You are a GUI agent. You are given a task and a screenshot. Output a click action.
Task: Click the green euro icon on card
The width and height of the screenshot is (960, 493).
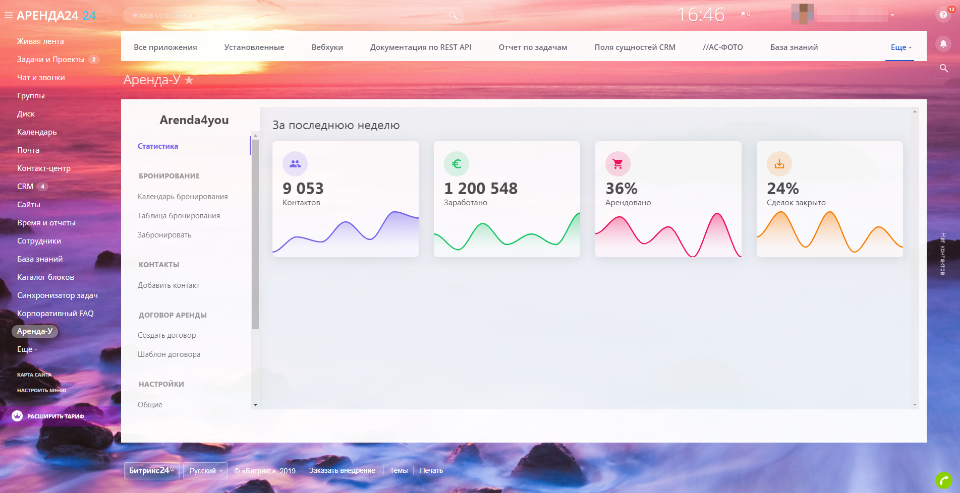tap(456, 164)
